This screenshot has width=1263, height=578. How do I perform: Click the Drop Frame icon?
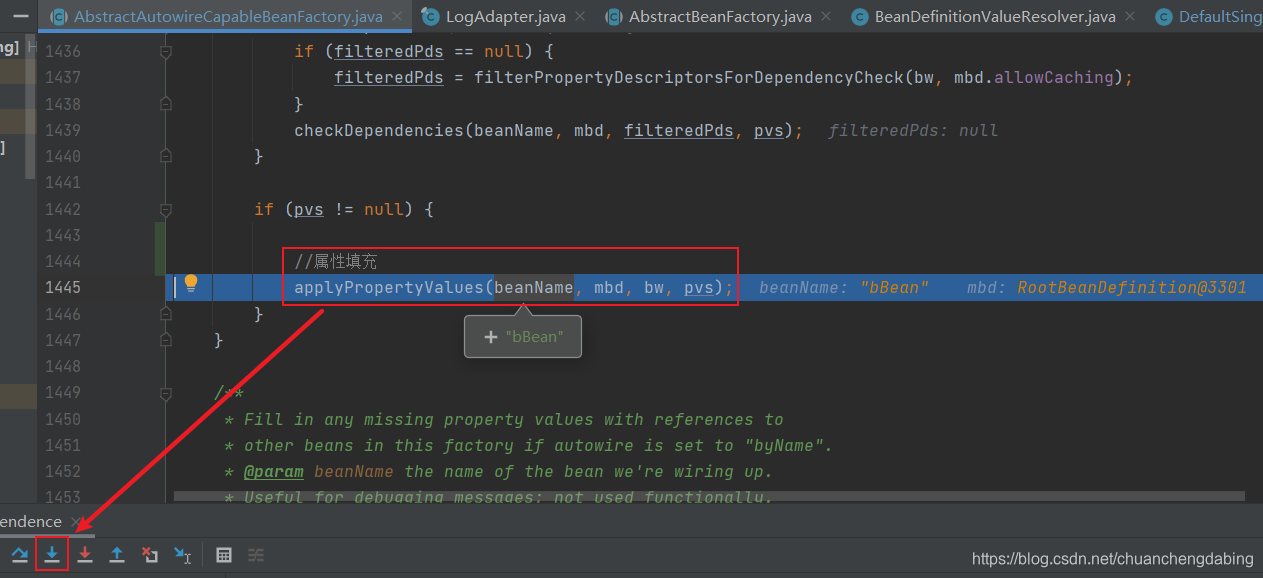point(149,555)
